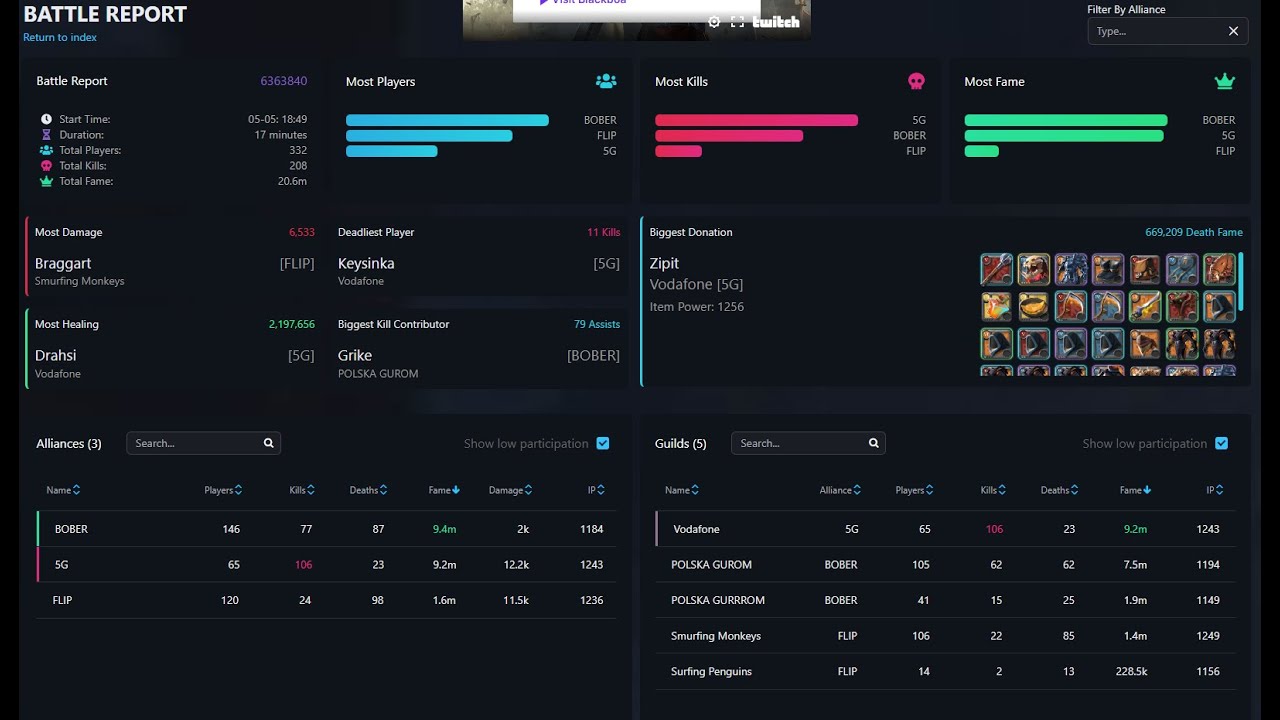Clear the alliance filter with the X
1280x720 pixels.
tap(1233, 31)
